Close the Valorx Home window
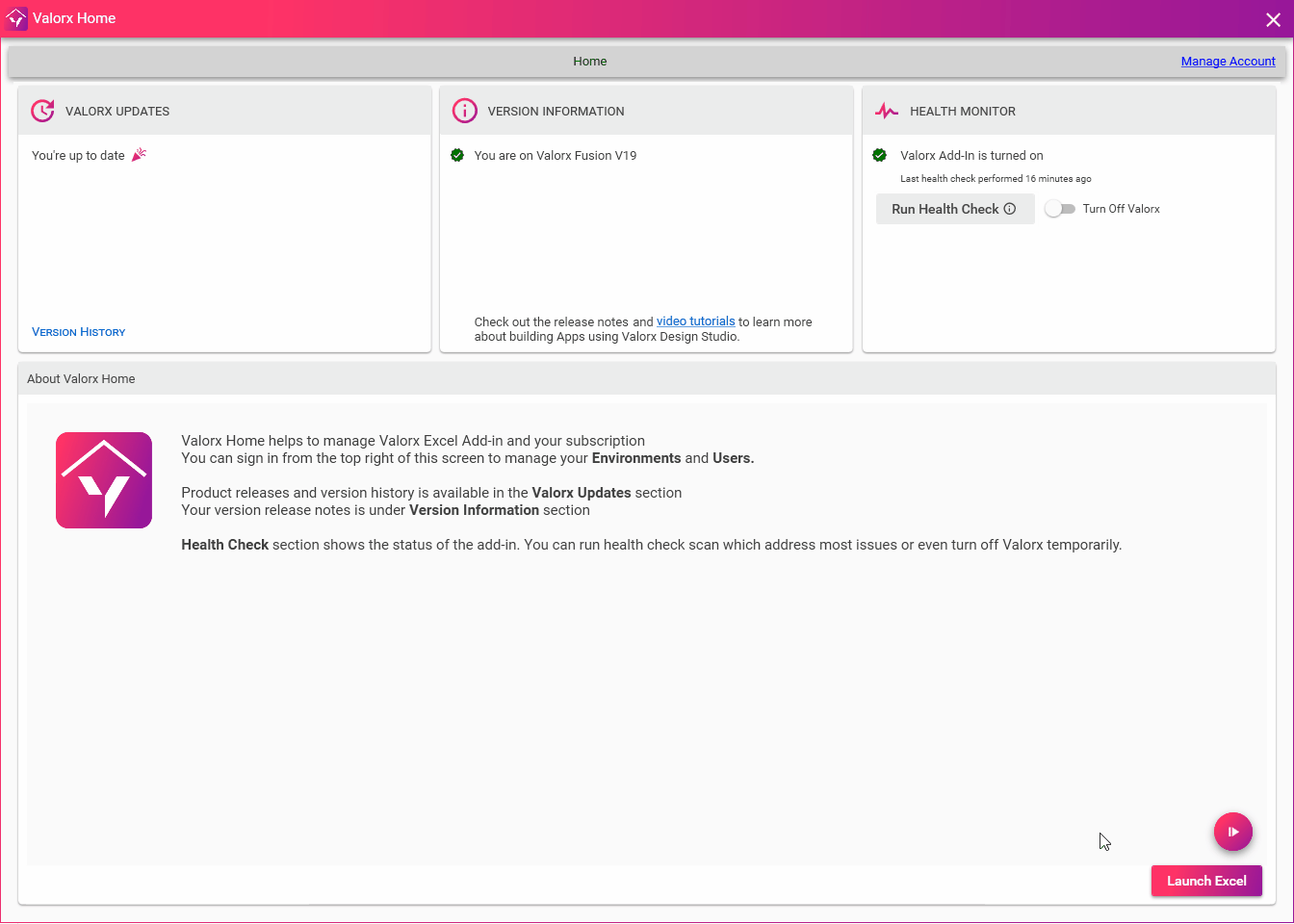The width and height of the screenshot is (1294, 924). pos(1273,18)
